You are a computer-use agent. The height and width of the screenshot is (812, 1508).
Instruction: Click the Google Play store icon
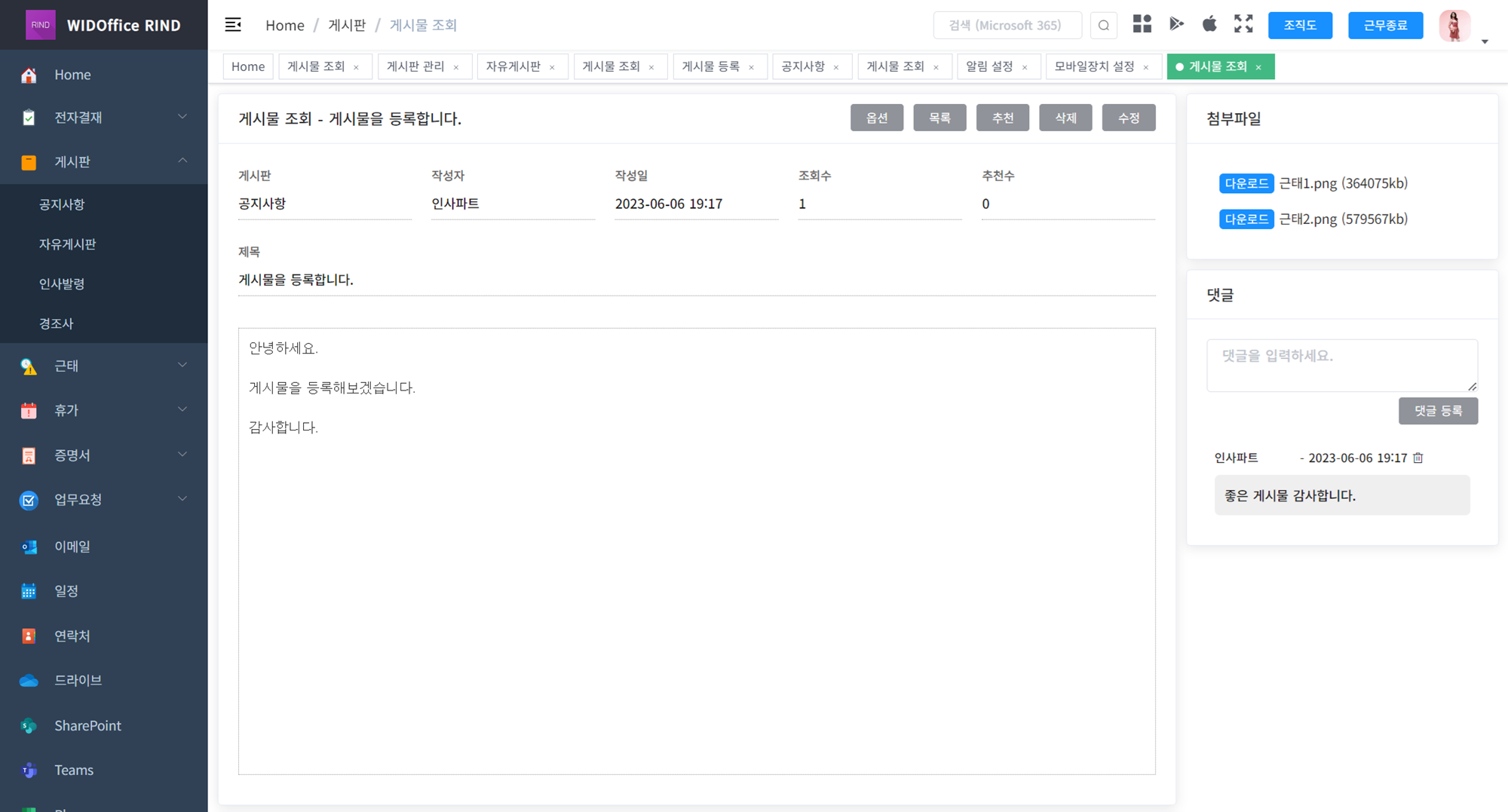[1176, 24]
